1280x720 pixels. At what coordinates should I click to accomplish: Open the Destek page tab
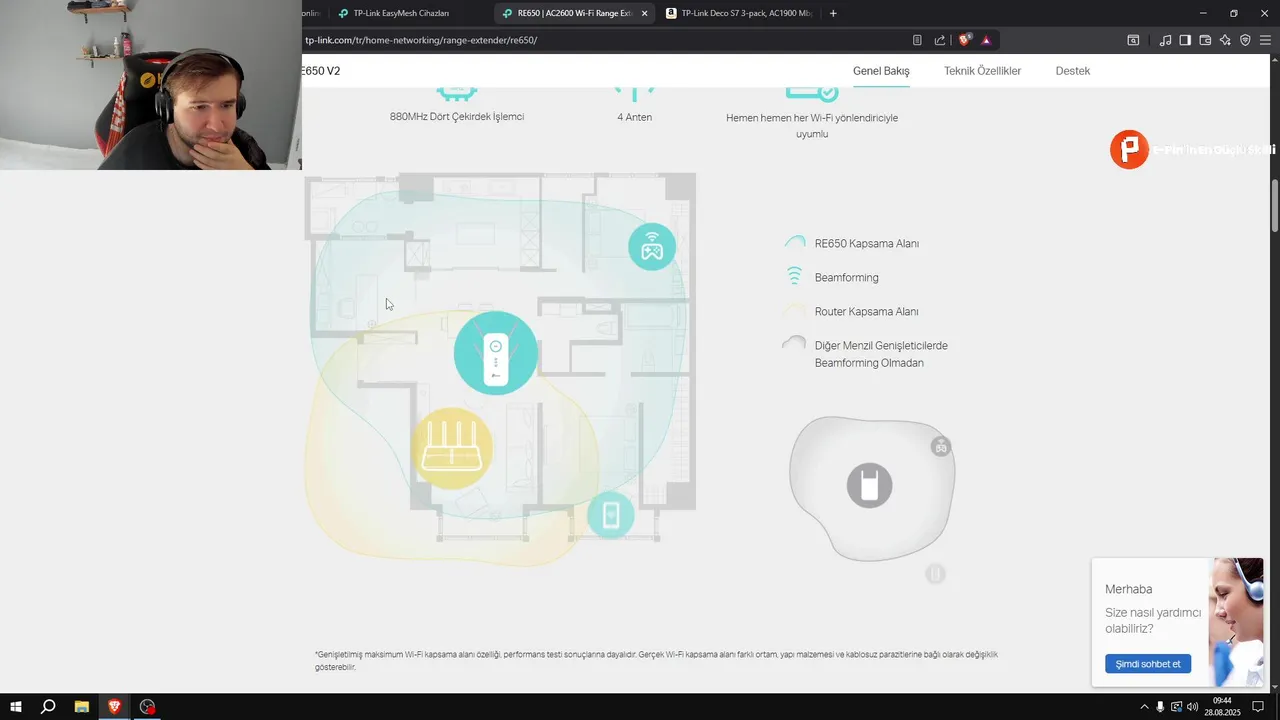tap(1073, 71)
